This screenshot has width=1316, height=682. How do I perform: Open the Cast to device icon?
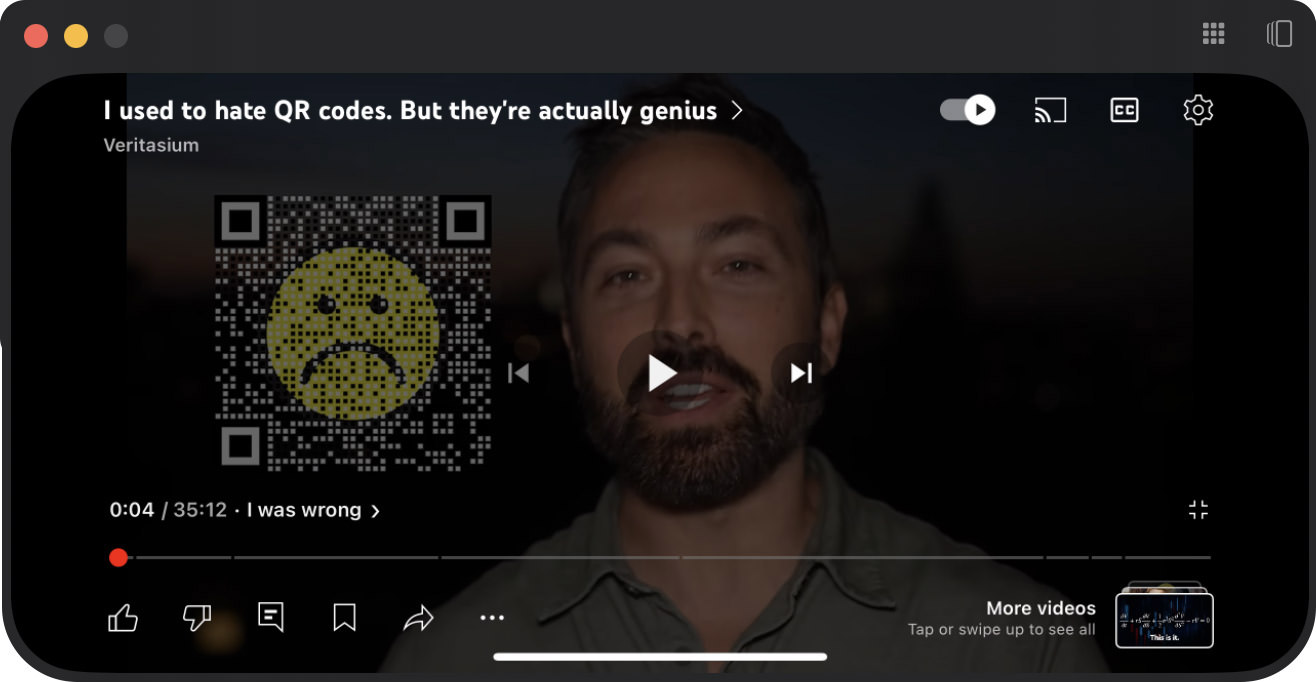1050,110
